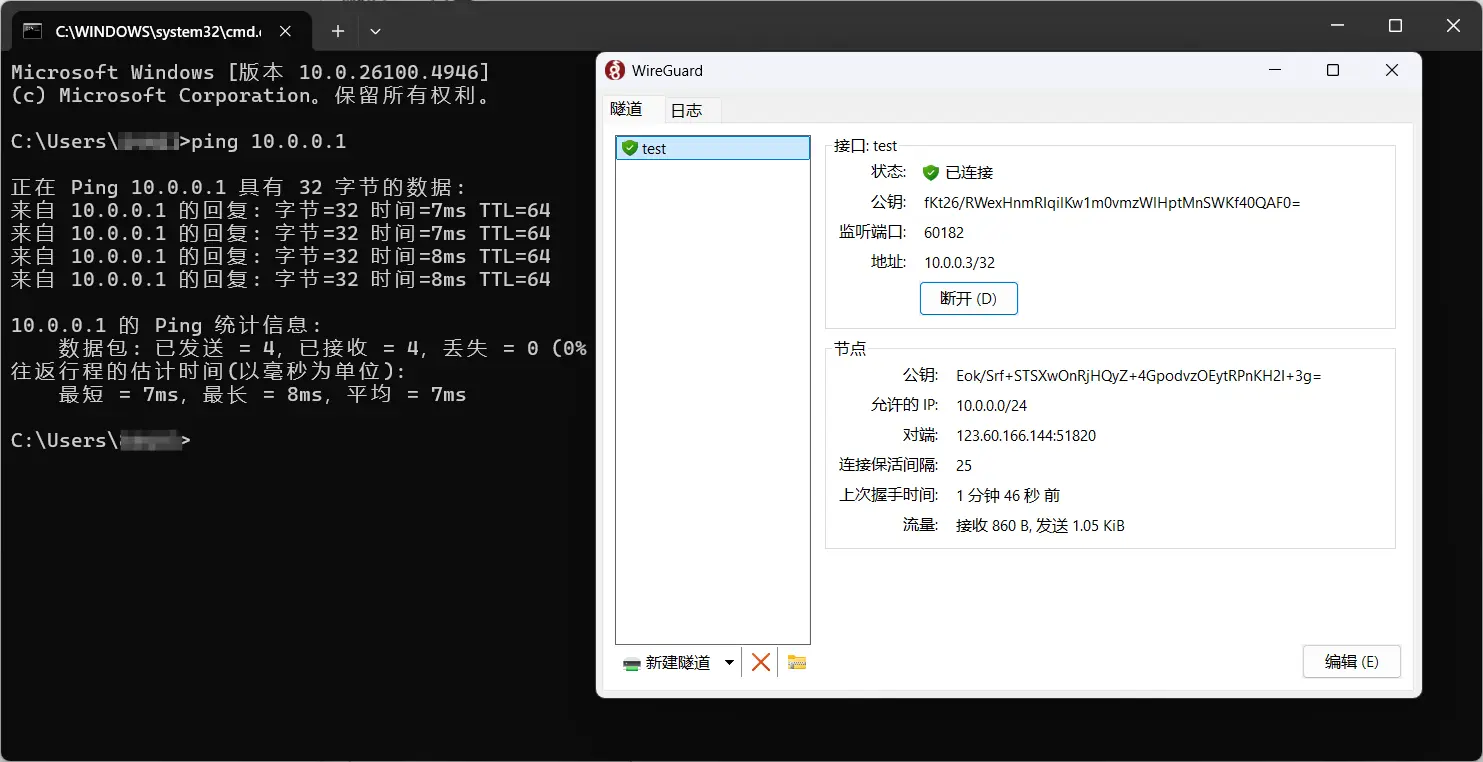
Task: Click the green connected status shield icon
Action: coord(931,172)
